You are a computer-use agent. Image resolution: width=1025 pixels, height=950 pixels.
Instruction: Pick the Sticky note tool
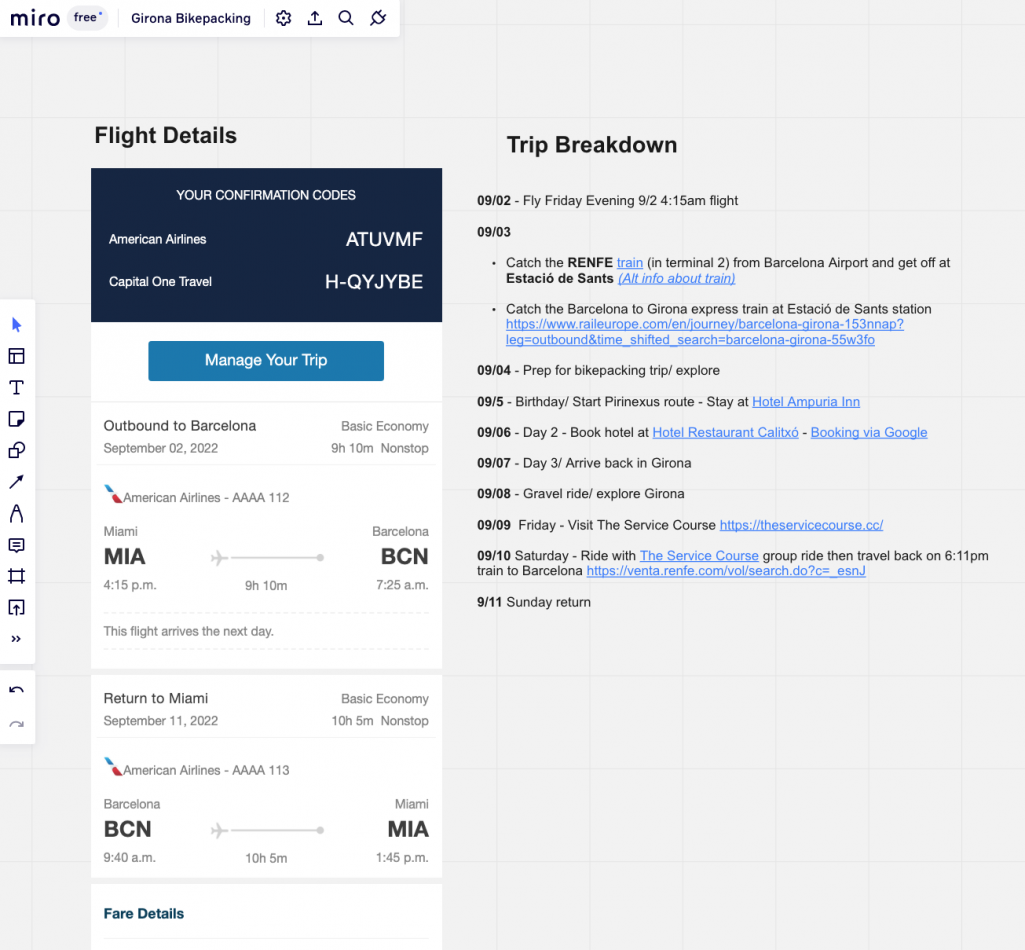(17, 419)
